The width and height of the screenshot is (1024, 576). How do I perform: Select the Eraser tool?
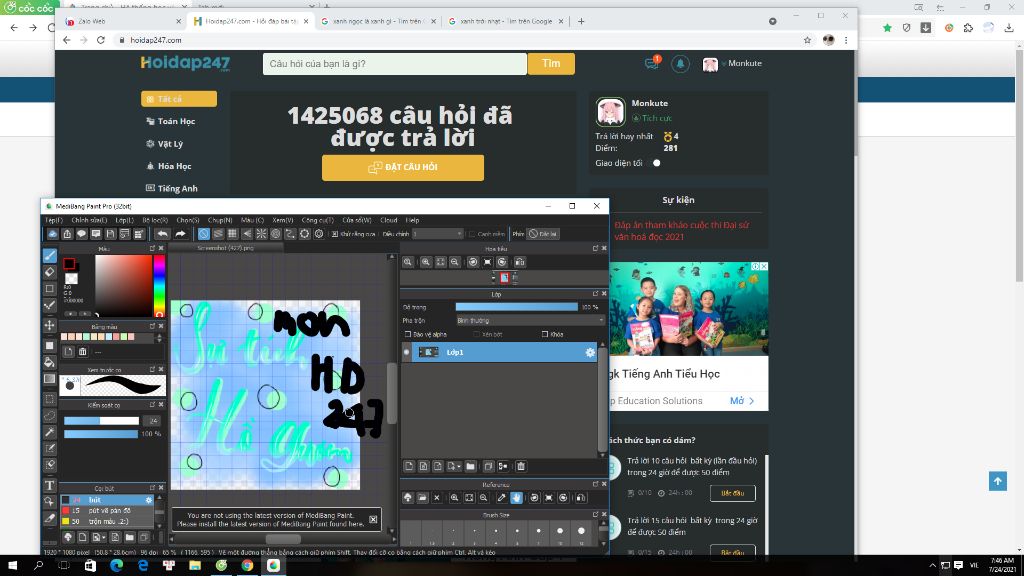tap(49, 269)
